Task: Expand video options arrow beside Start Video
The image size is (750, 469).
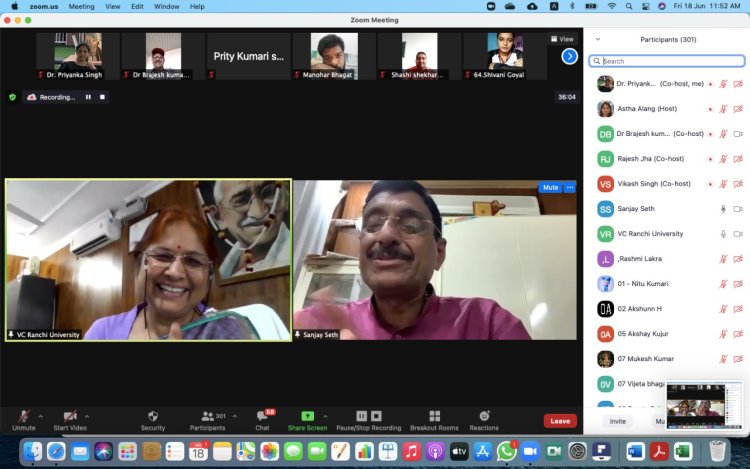Action: point(87,416)
